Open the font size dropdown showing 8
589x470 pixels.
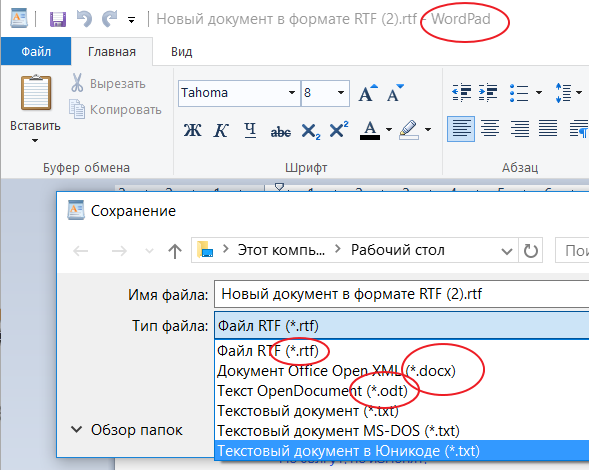point(341,92)
